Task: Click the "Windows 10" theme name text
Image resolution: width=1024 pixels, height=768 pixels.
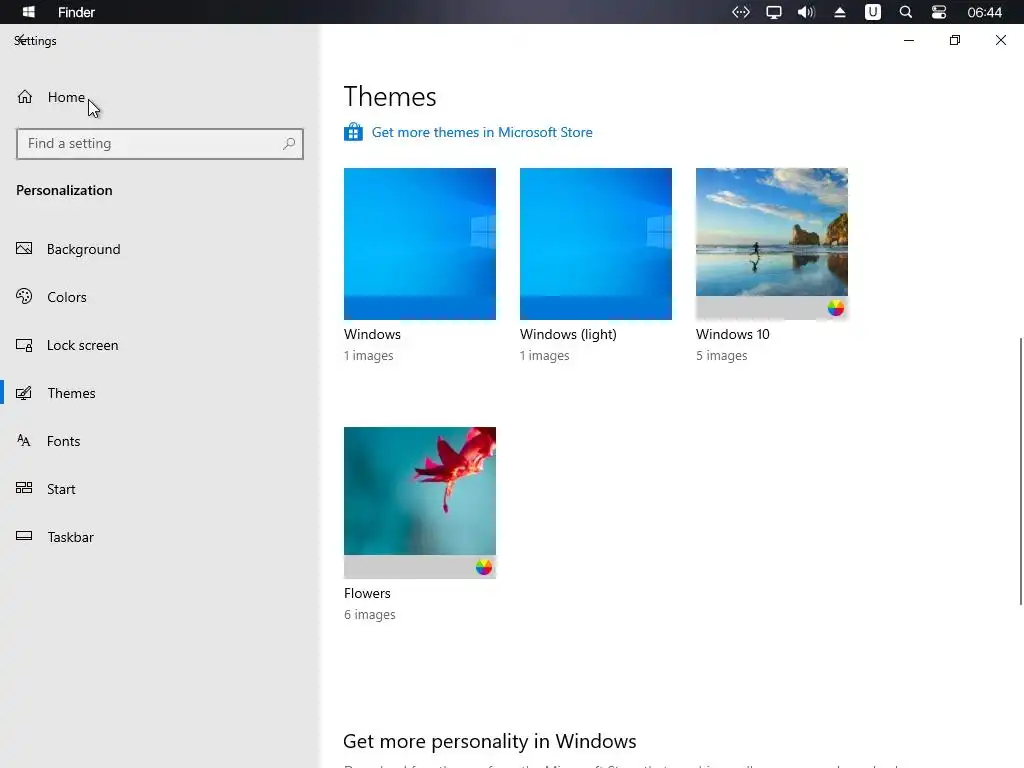Action: coord(733,334)
